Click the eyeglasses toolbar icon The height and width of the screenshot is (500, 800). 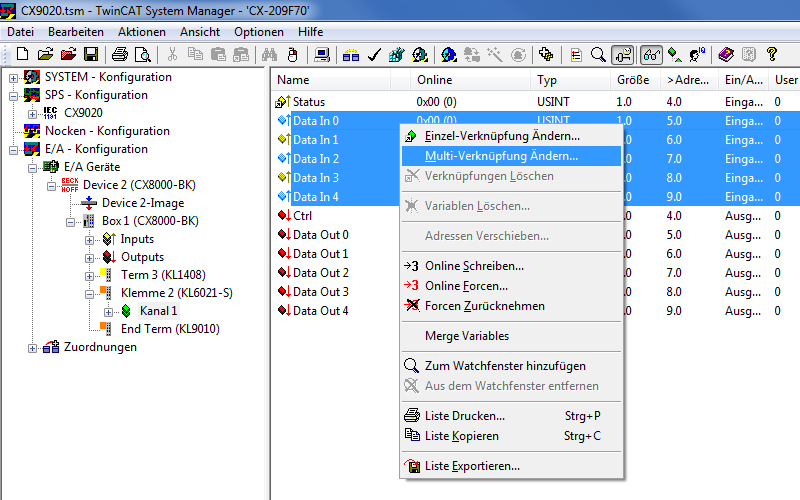tap(652, 54)
